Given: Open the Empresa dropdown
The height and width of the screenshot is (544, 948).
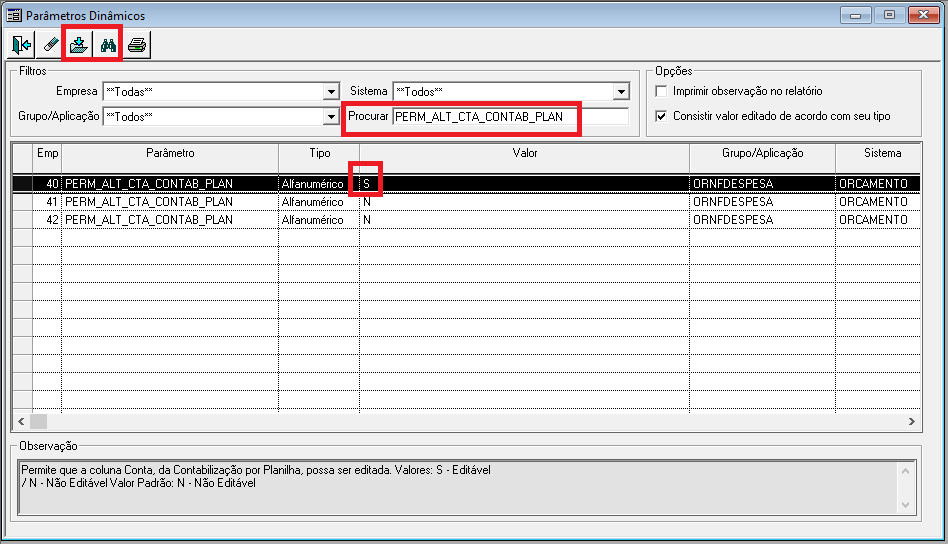Looking at the screenshot, I should 331,92.
